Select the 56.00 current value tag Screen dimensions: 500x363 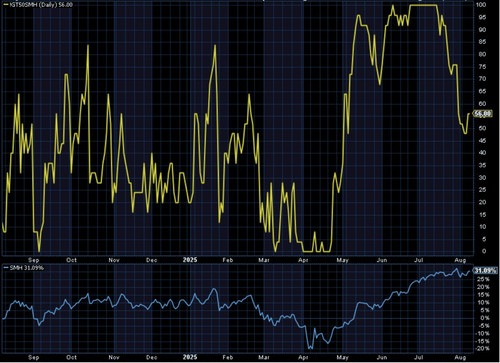483,114
